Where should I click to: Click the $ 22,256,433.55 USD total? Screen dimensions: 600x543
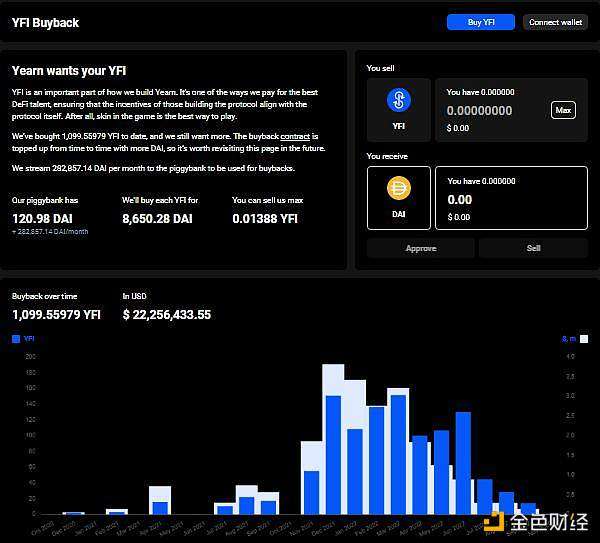pos(167,315)
